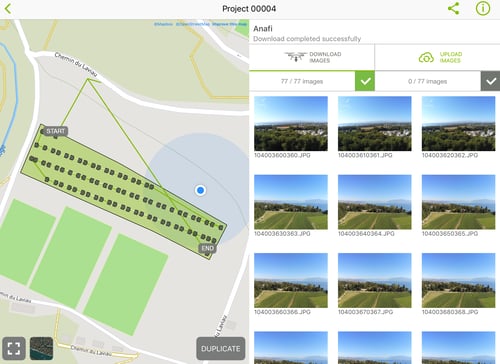
Task: Open image 104003600360.JPG thumbnail
Action: pyautogui.click(x=291, y=123)
